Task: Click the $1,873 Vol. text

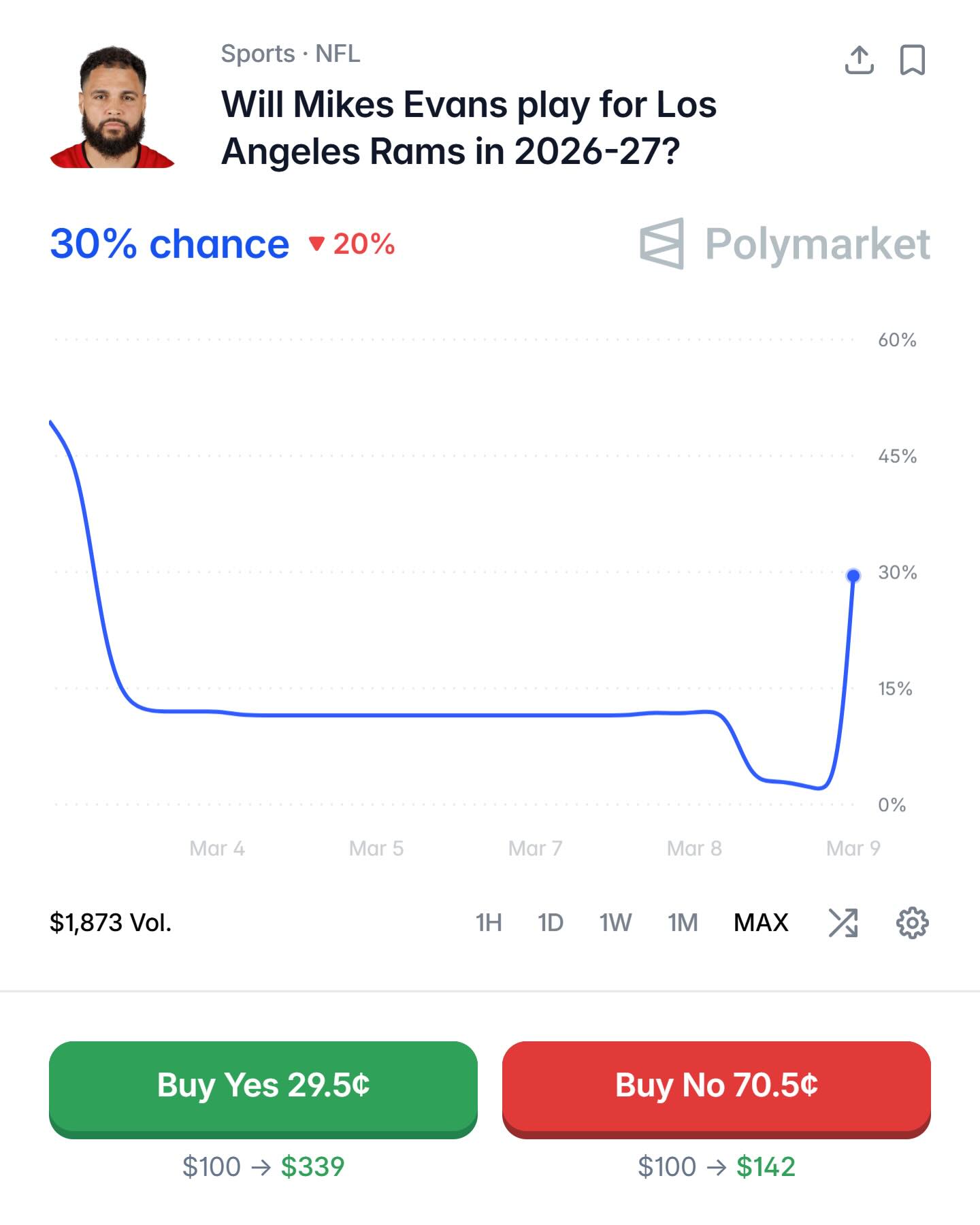Action: point(110,923)
